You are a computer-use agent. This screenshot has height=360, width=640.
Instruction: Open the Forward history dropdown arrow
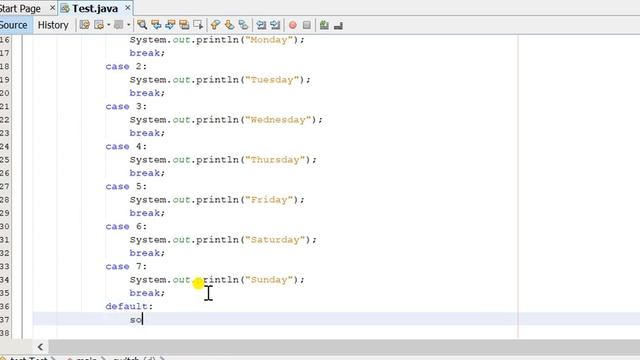[129, 25]
